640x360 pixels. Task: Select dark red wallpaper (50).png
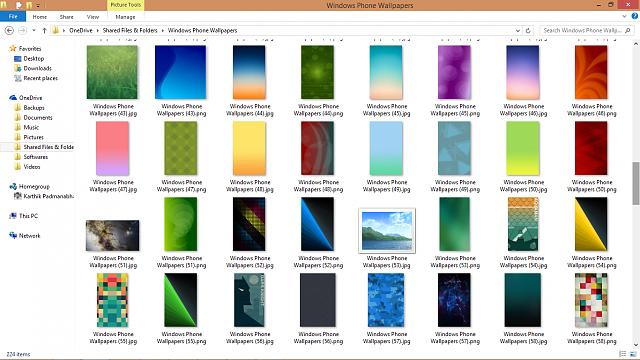point(591,148)
